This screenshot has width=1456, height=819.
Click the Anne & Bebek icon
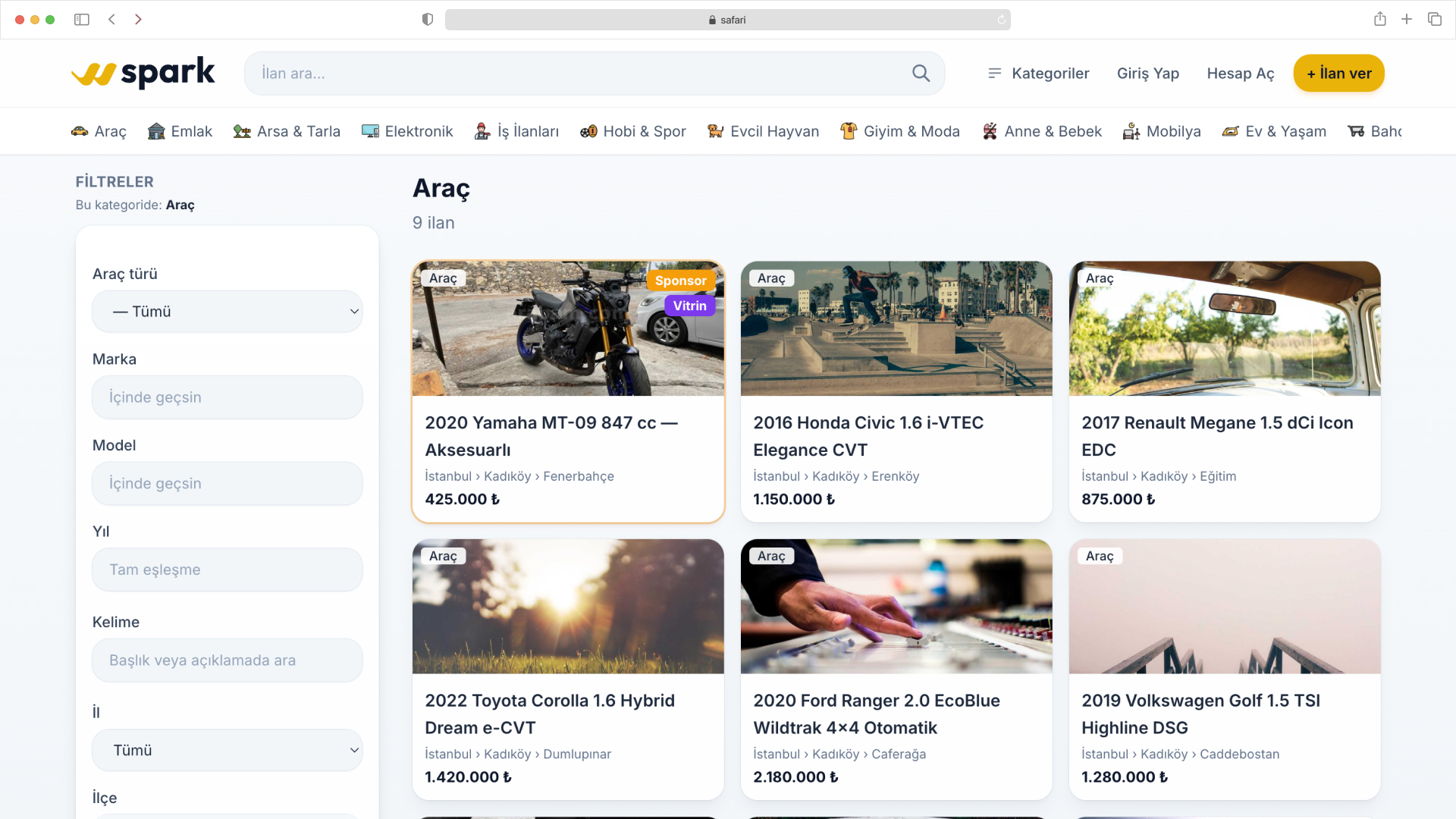point(990,131)
